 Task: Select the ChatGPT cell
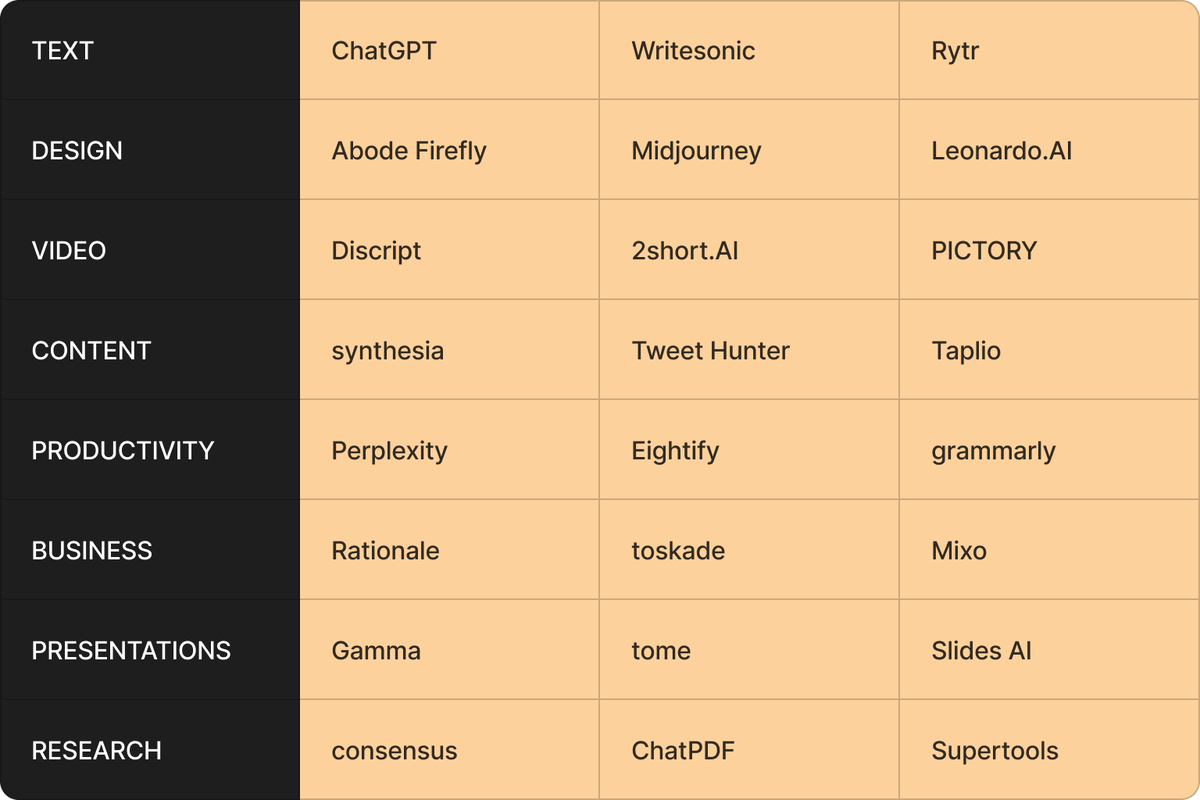(x=449, y=50)
